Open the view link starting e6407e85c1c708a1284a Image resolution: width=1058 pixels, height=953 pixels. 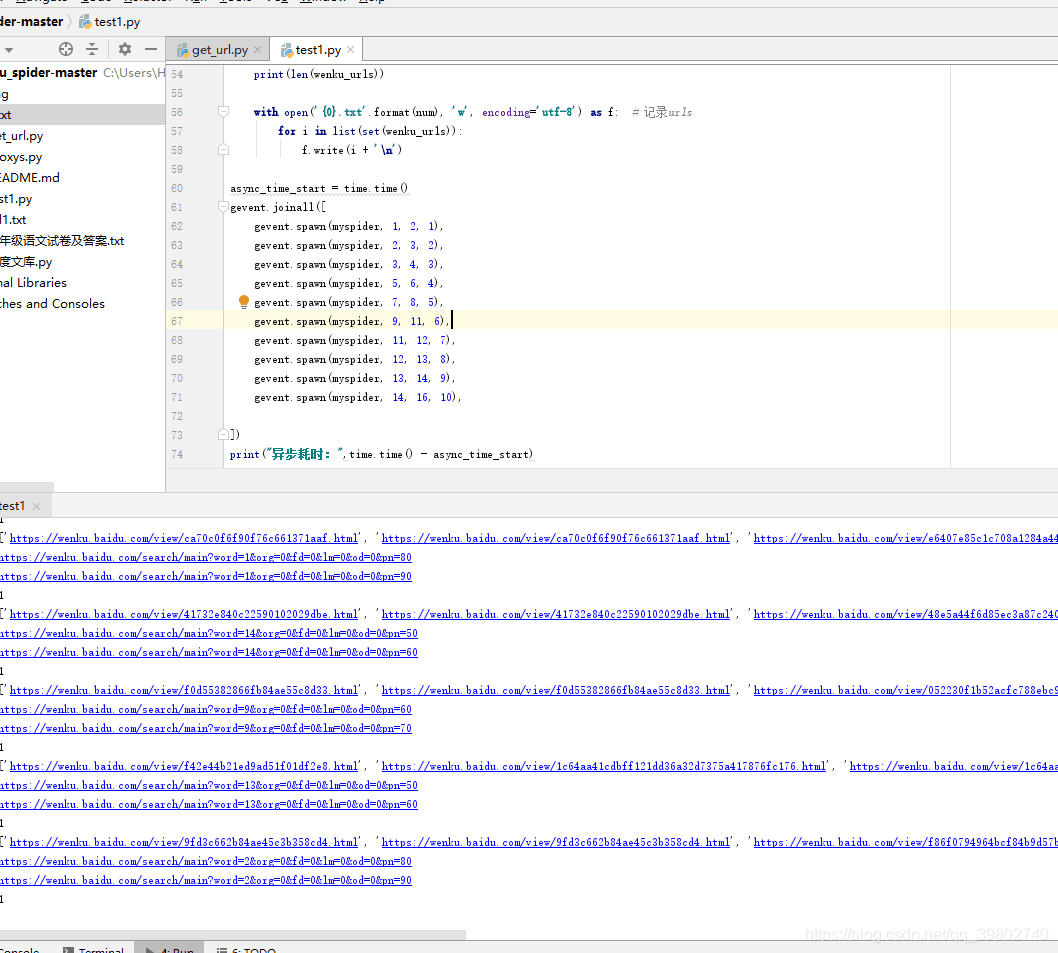coord(906,539)
